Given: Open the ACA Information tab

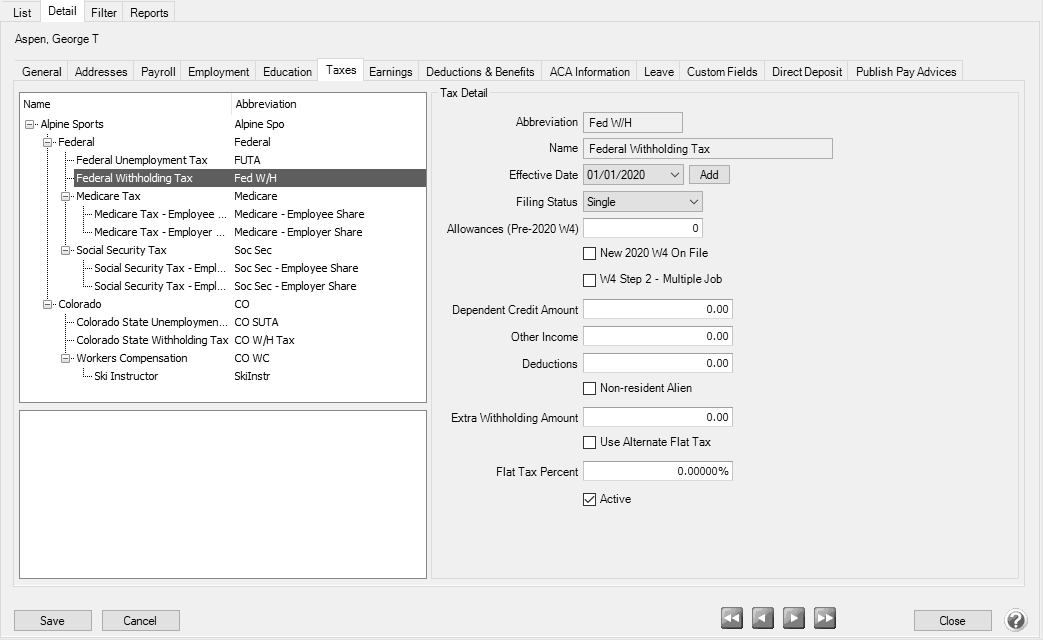Looking at the screenshot, I should click(590, 72).
